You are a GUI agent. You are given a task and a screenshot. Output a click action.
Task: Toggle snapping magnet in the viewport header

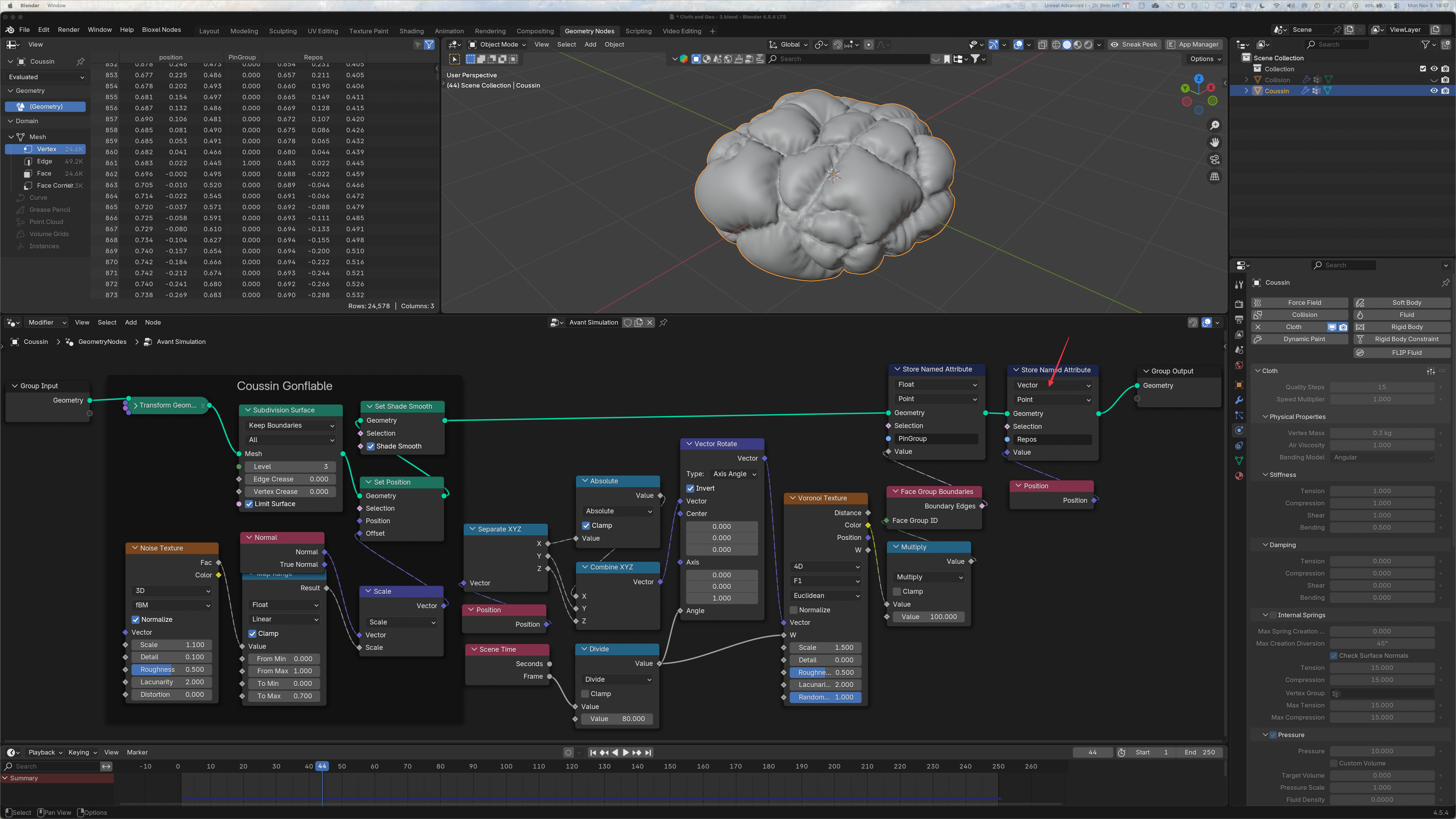click(838, 45)
